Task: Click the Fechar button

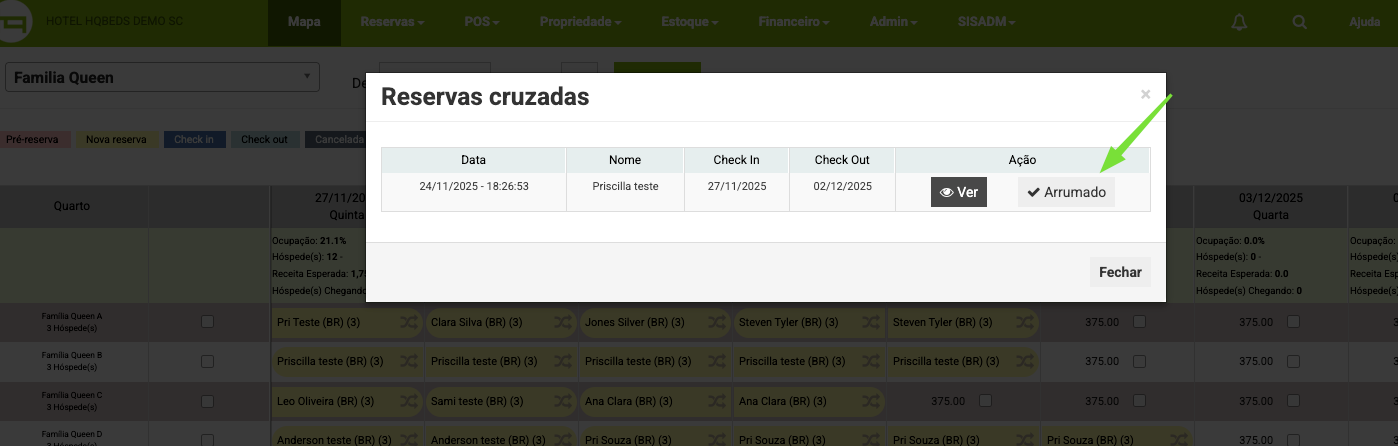Action: 1119,272
